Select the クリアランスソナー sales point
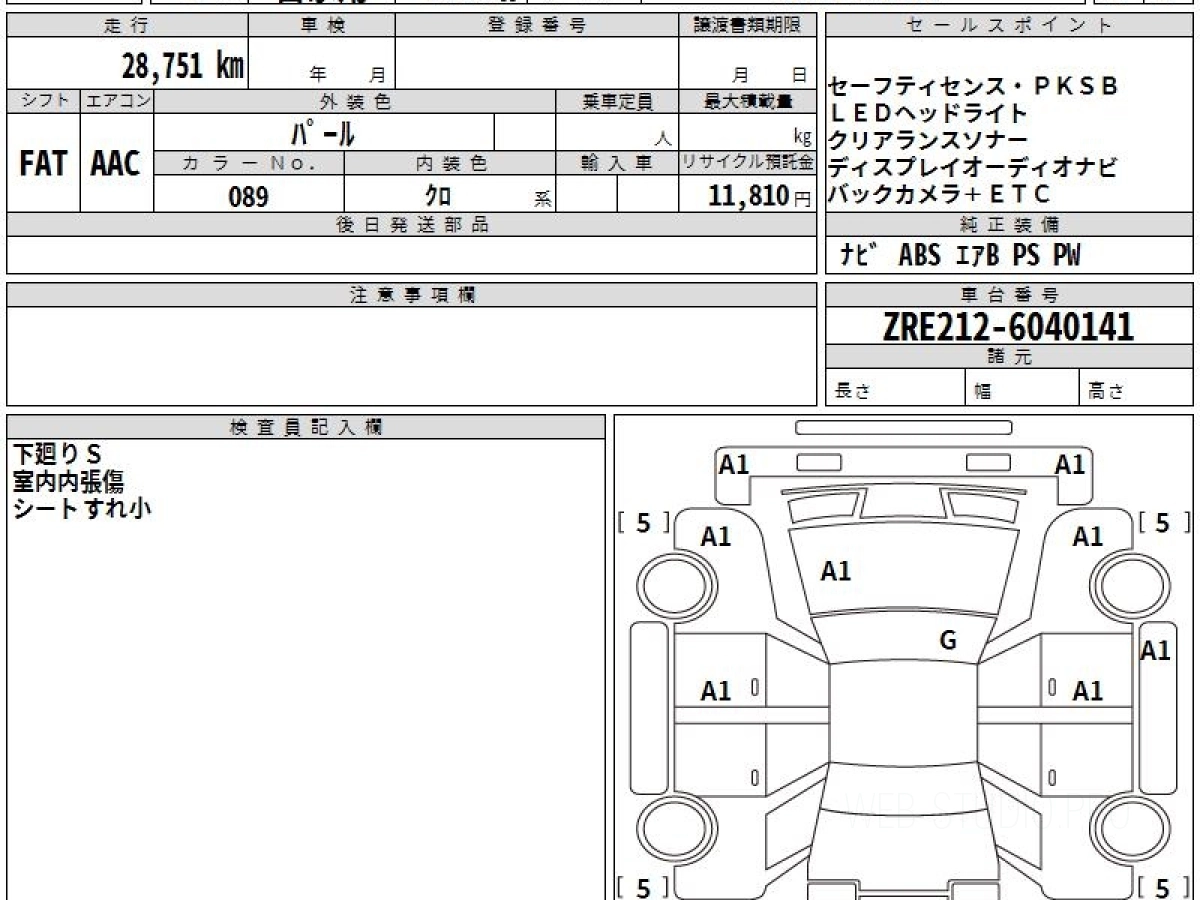Image resolution: width=1200 pixels, height=900 pixels. [x=928, y=139]
